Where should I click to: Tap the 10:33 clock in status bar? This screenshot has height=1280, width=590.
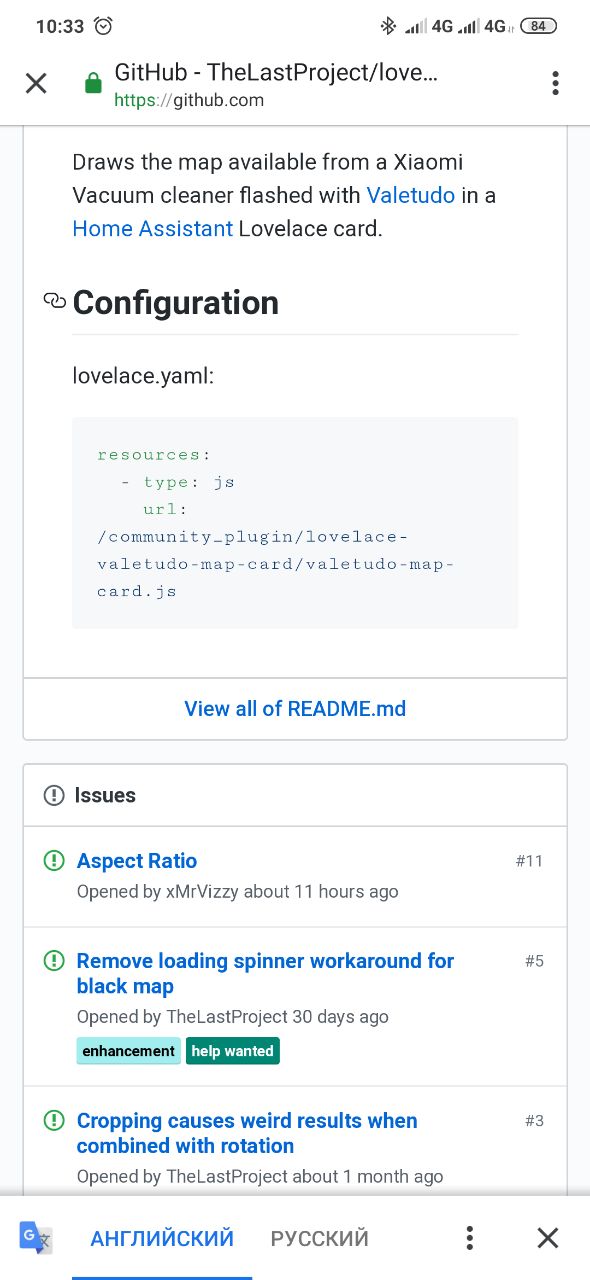pyautogui.click(x=60, y=27)
